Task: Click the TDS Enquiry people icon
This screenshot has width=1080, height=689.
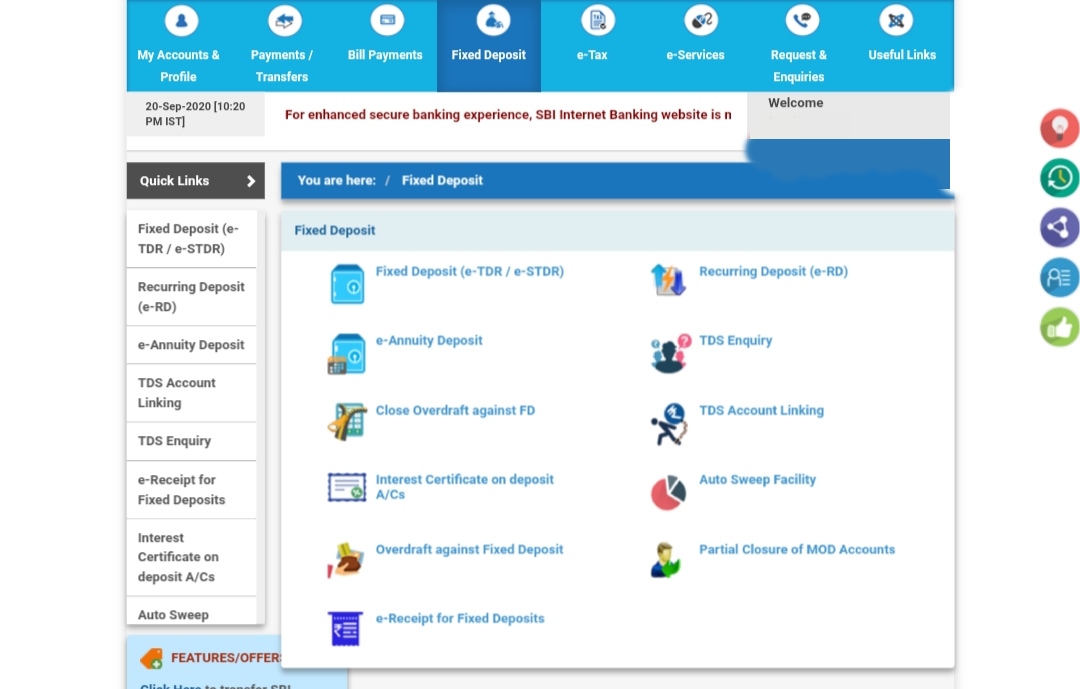Action: 670,353
